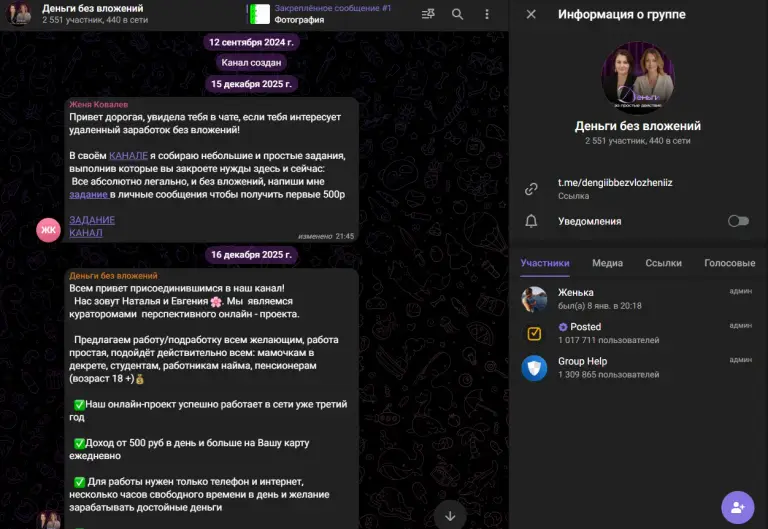Jump to bottom with the down arrow button
Viewport: 768px width, 529px height.
450,516
